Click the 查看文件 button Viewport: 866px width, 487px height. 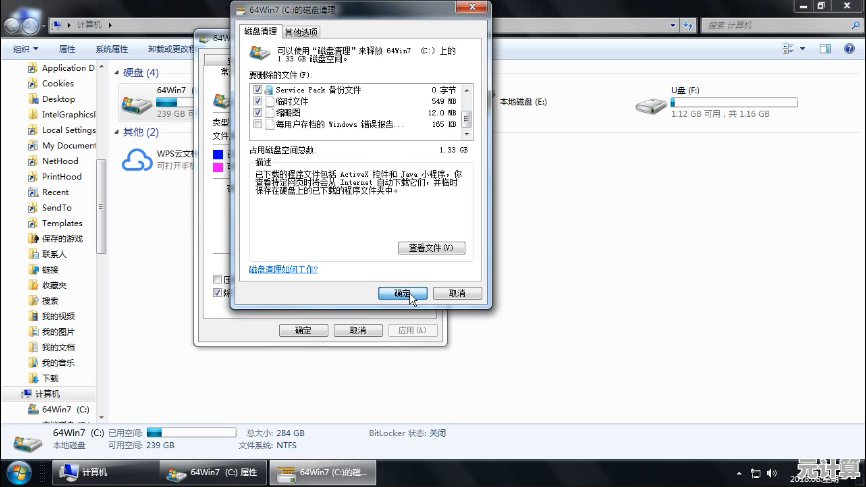click(x=431, y=248)
